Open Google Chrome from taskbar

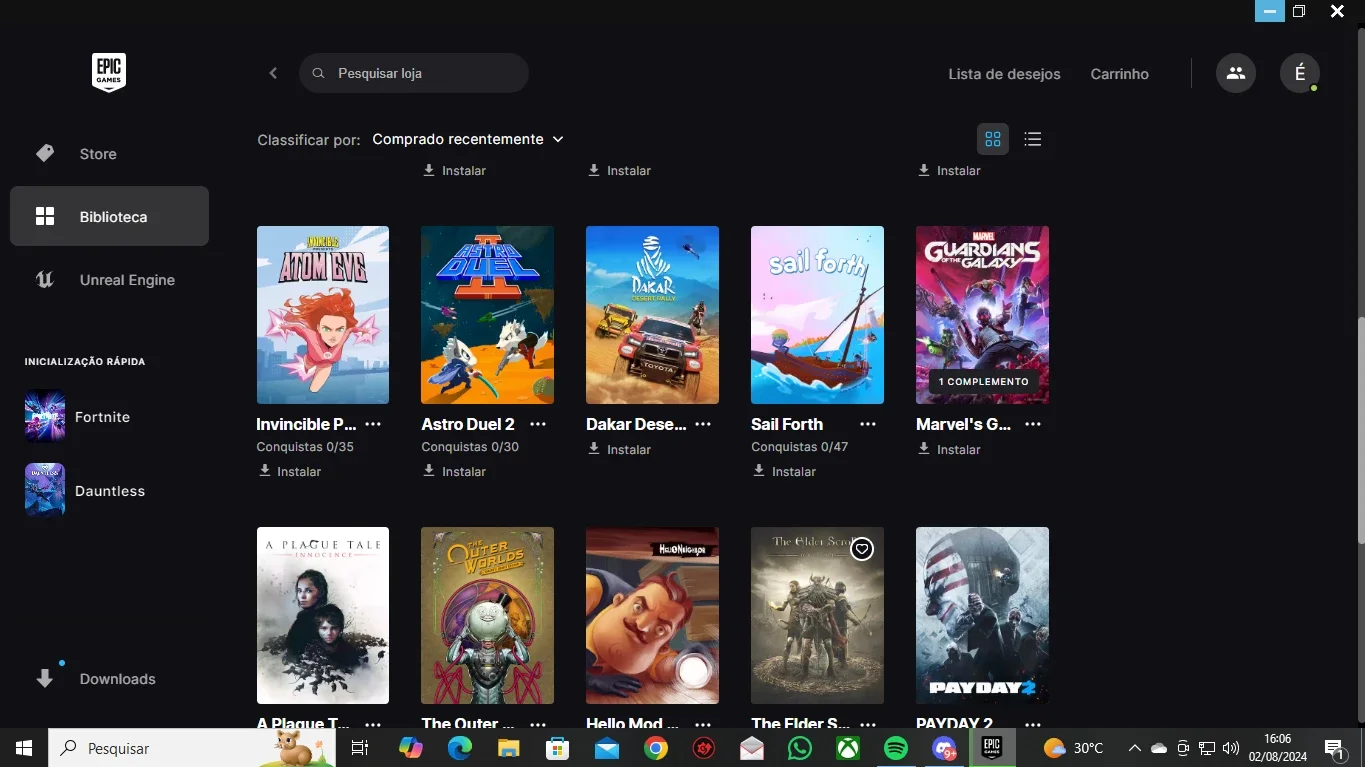(x=656, y=748)
